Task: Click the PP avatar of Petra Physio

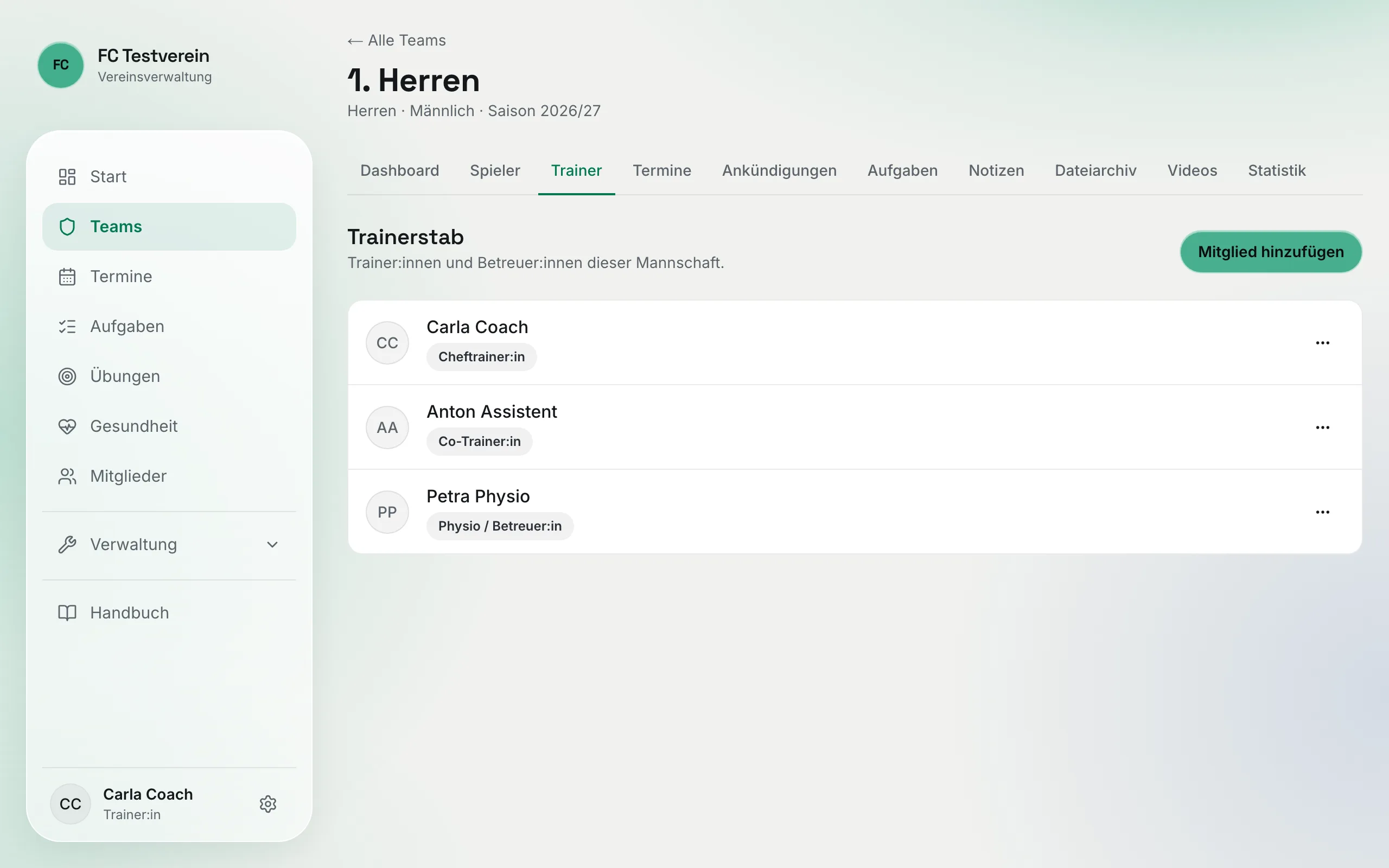Action: 387,512
